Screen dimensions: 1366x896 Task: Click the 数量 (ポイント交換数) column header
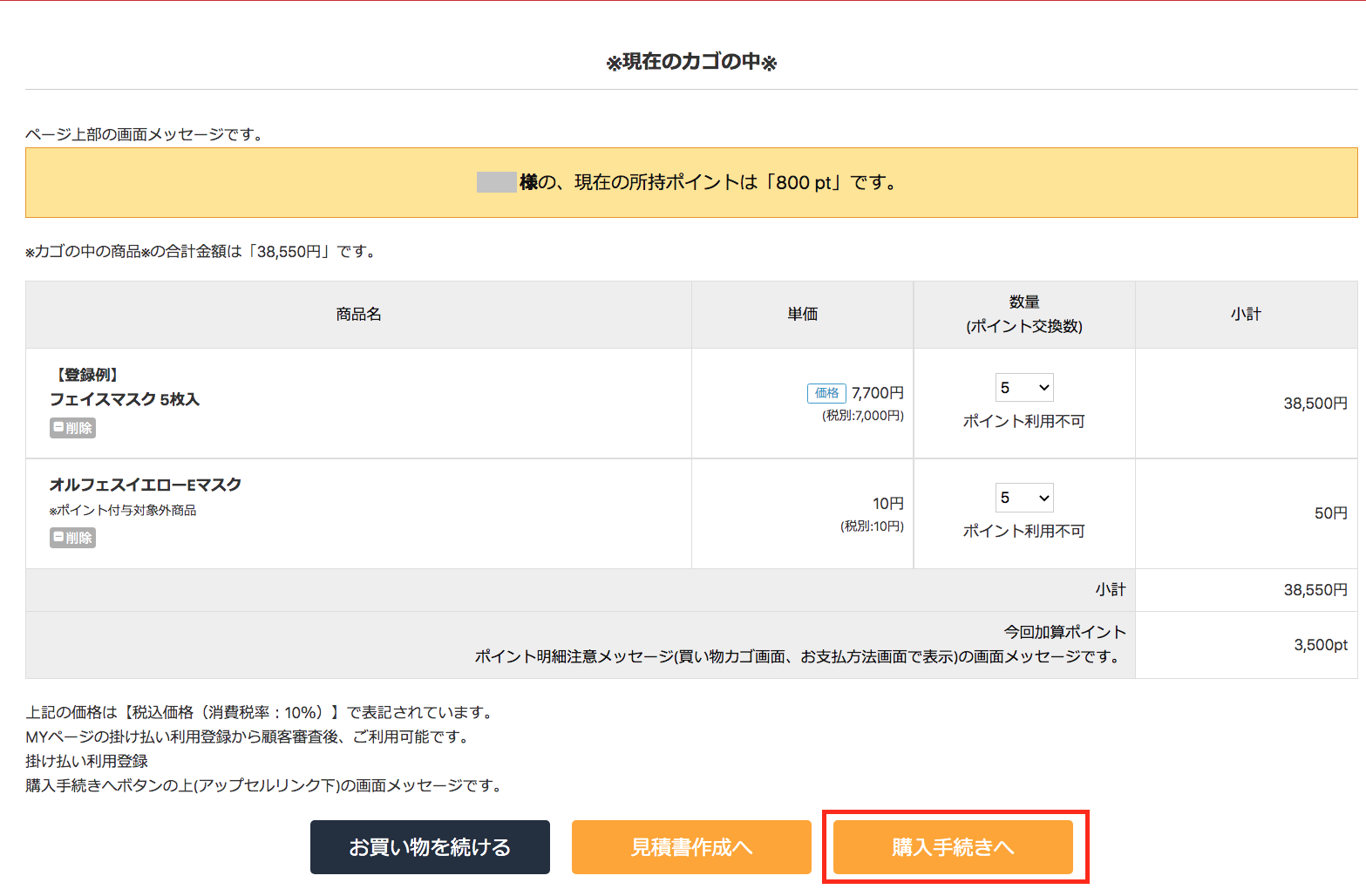(1024, 315)
